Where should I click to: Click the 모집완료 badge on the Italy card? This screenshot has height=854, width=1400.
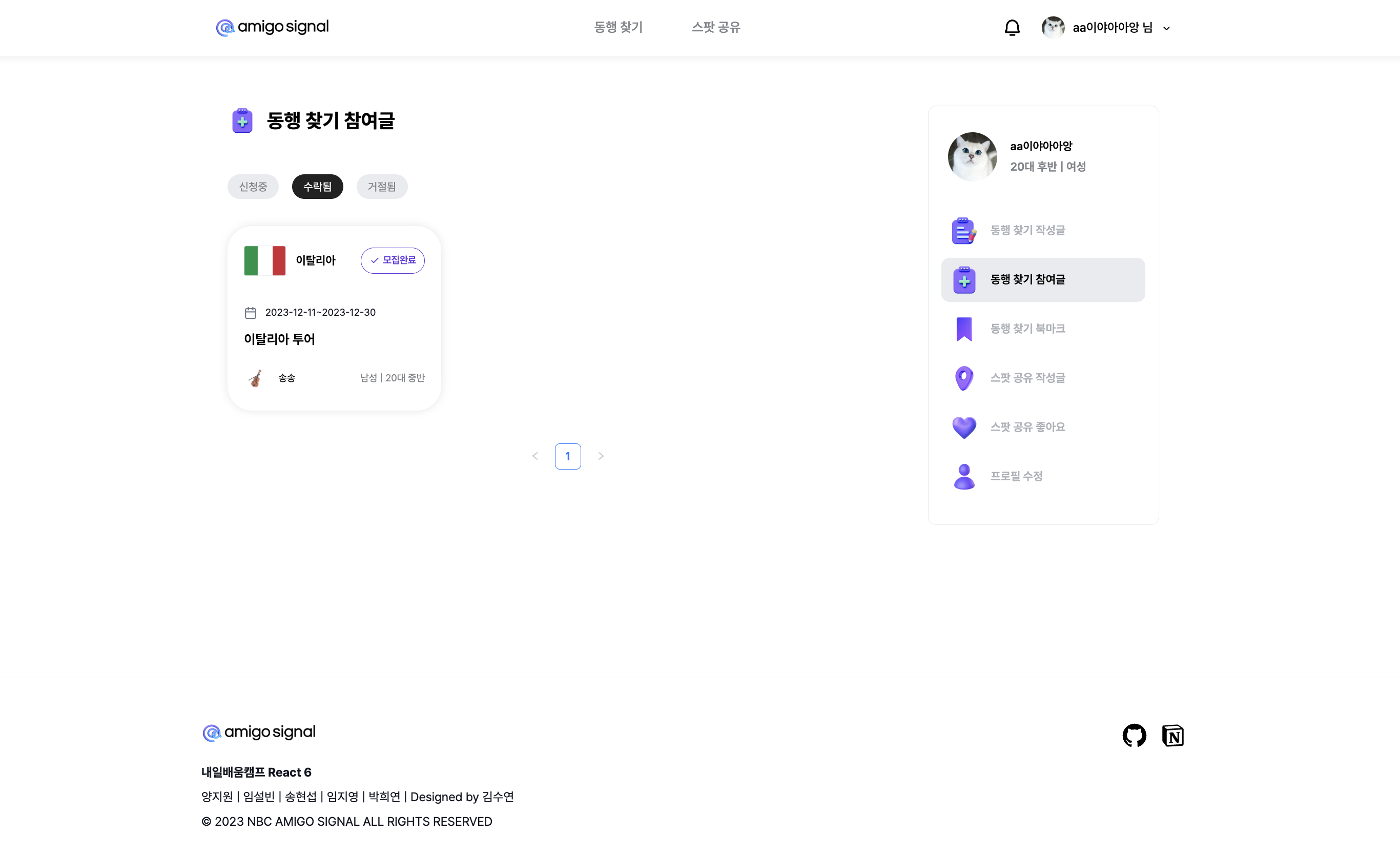[392, 260]
